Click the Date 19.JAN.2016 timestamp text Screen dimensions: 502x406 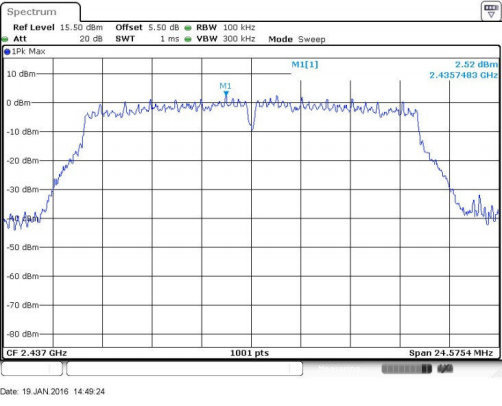point(52,391)
